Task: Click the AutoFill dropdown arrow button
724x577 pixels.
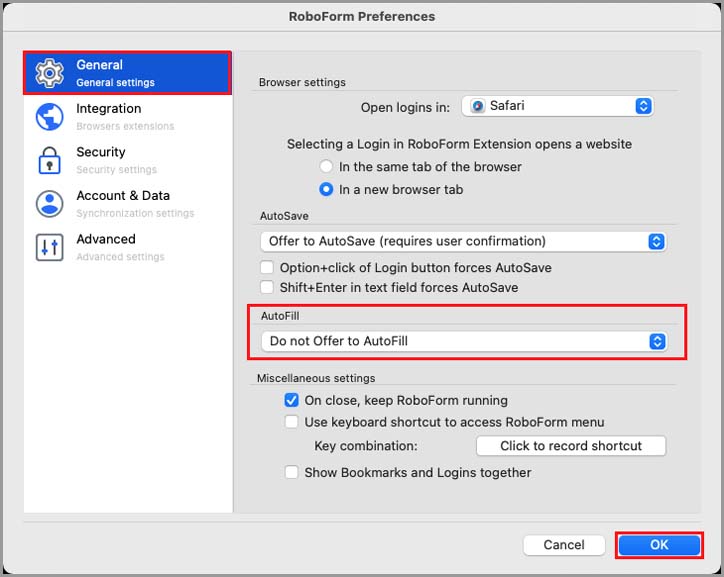Action: pos(657,341)
